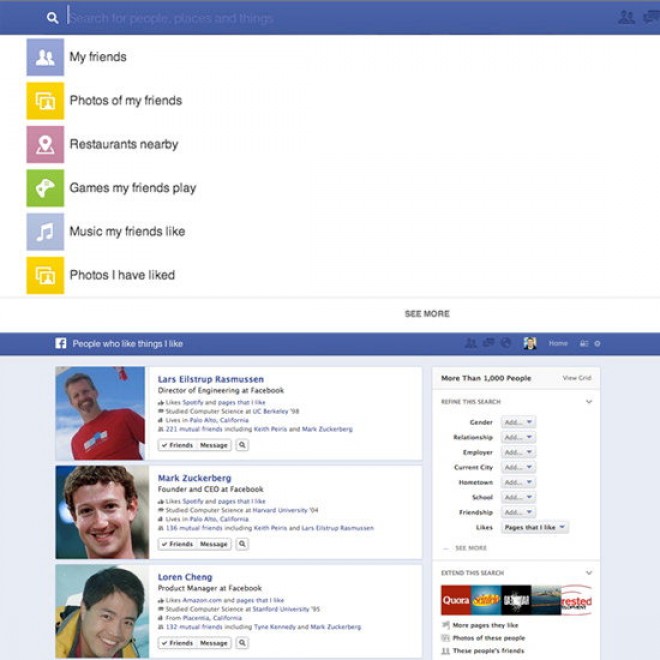Viewport: 660px width, 660px height.
Task: Toggle Friends button for Mark Zuckerberg
Action: (177, 544)
